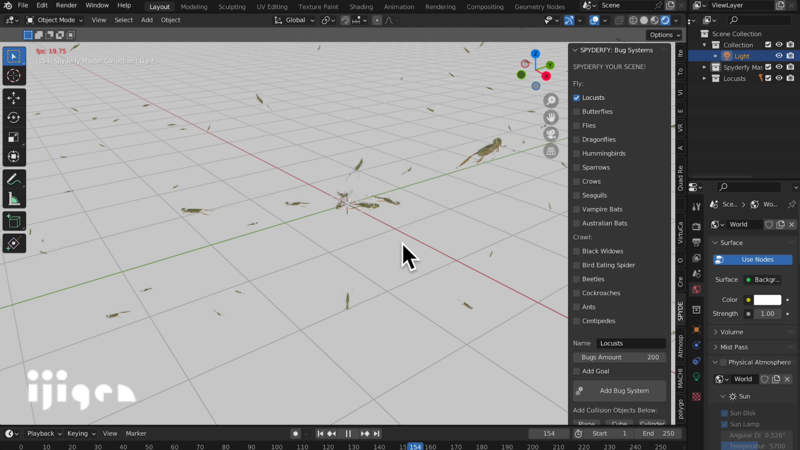Jump to the first frame

(x=320, y=434)
